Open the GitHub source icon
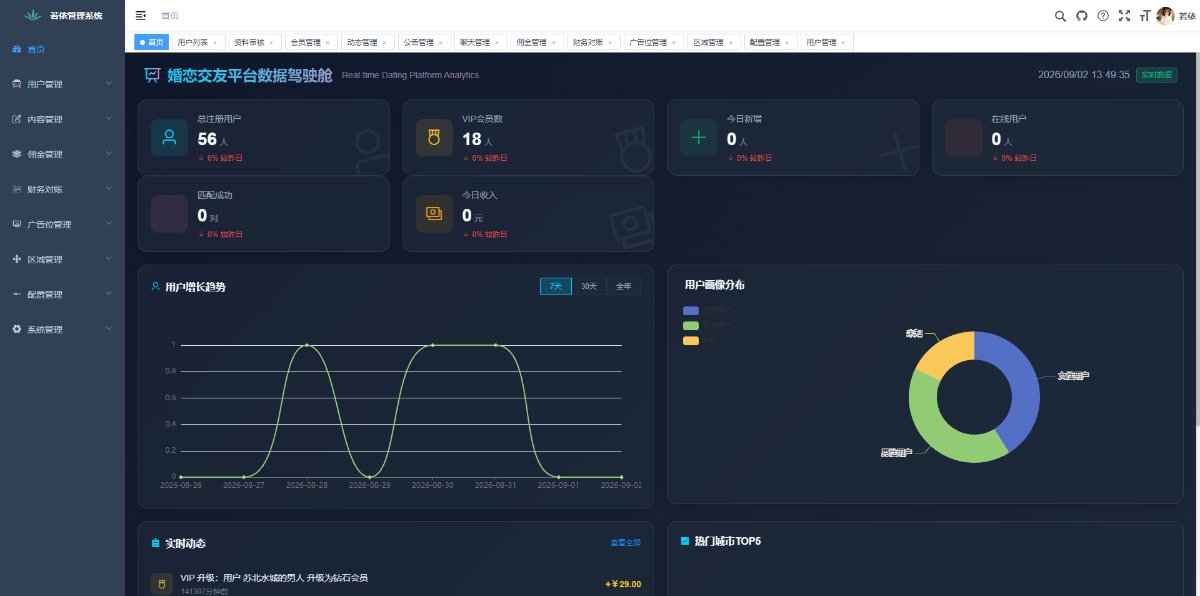 (1082, 16)
